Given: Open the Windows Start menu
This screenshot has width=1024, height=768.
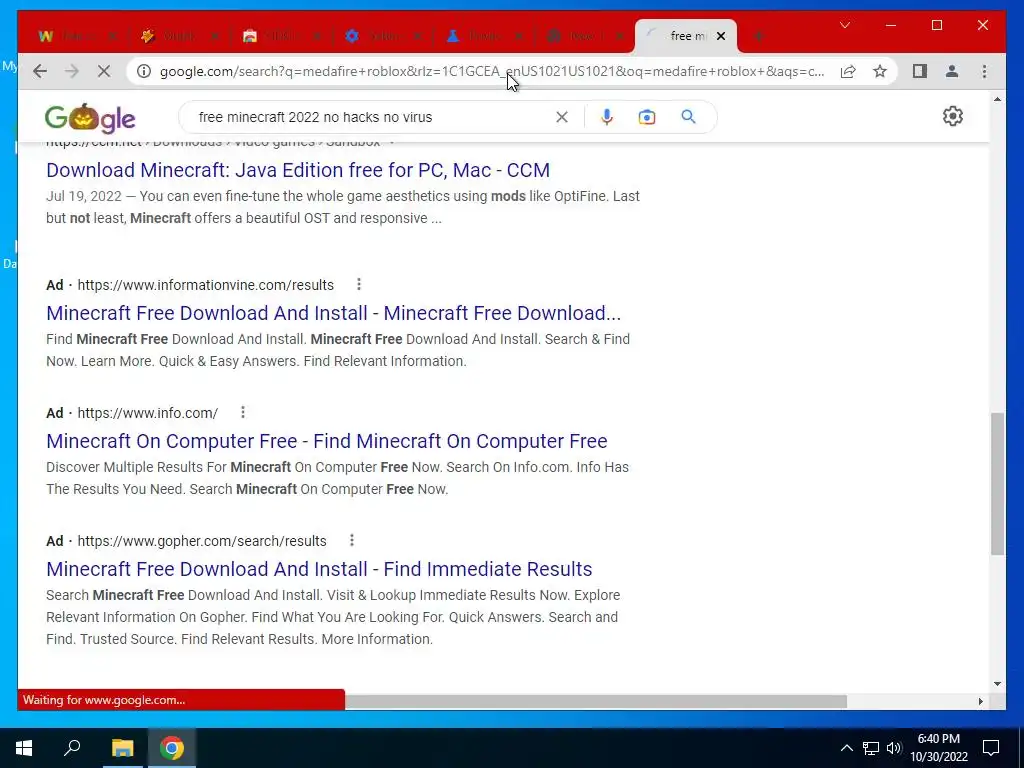Looking at the screenshot, I should tap(24, 748).
